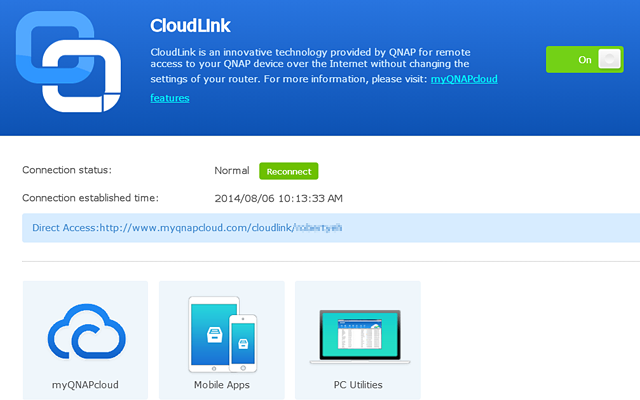Click the 'Connection status:' label
Image resolution: width=640 pixels, height=400 pixels.
pyautogui.click(x=67, y=170)
